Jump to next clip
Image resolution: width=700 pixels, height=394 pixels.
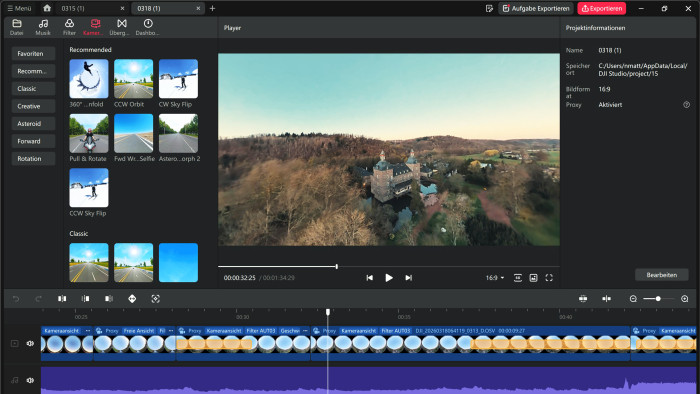click(x=408, y=278)
